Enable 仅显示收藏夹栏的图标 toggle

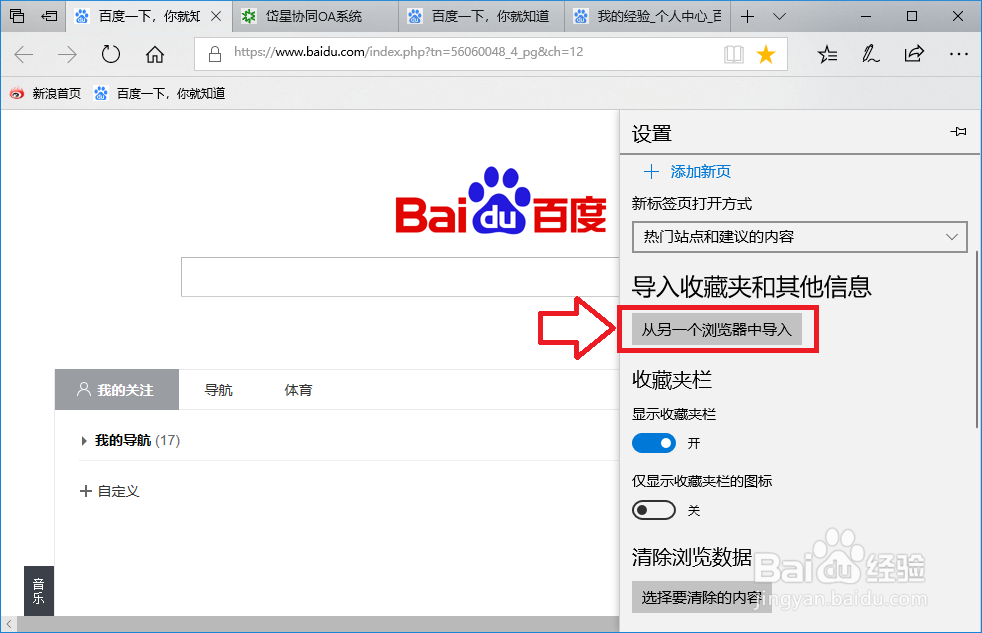click(x=654, y=510)
